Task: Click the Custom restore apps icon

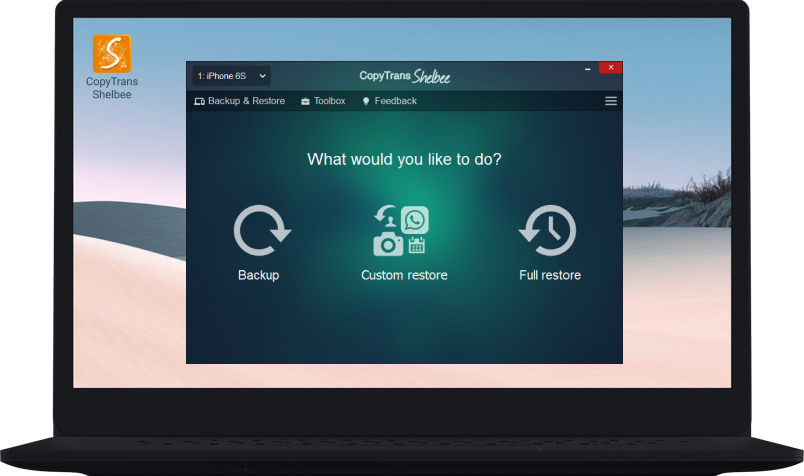Action: pos(401,230)
